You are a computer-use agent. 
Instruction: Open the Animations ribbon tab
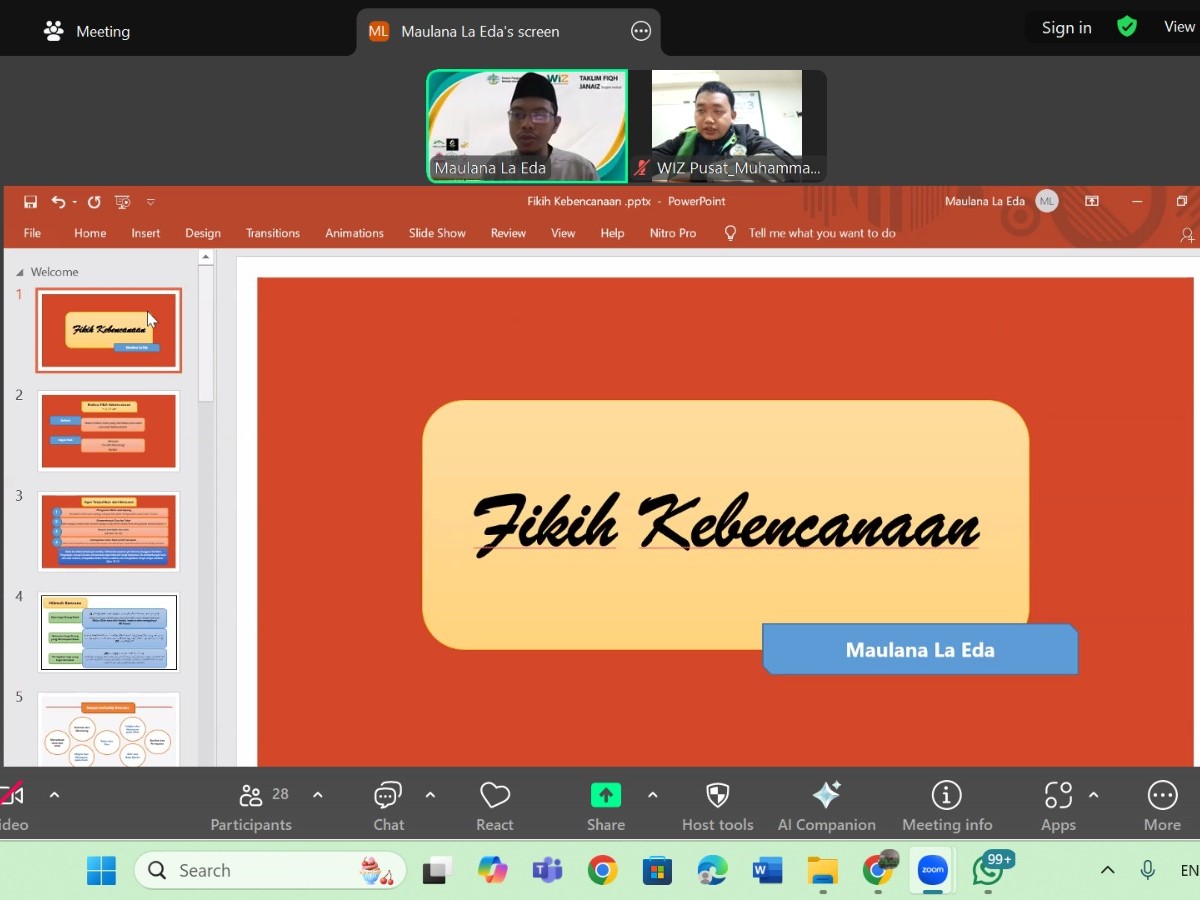[354, 233]
